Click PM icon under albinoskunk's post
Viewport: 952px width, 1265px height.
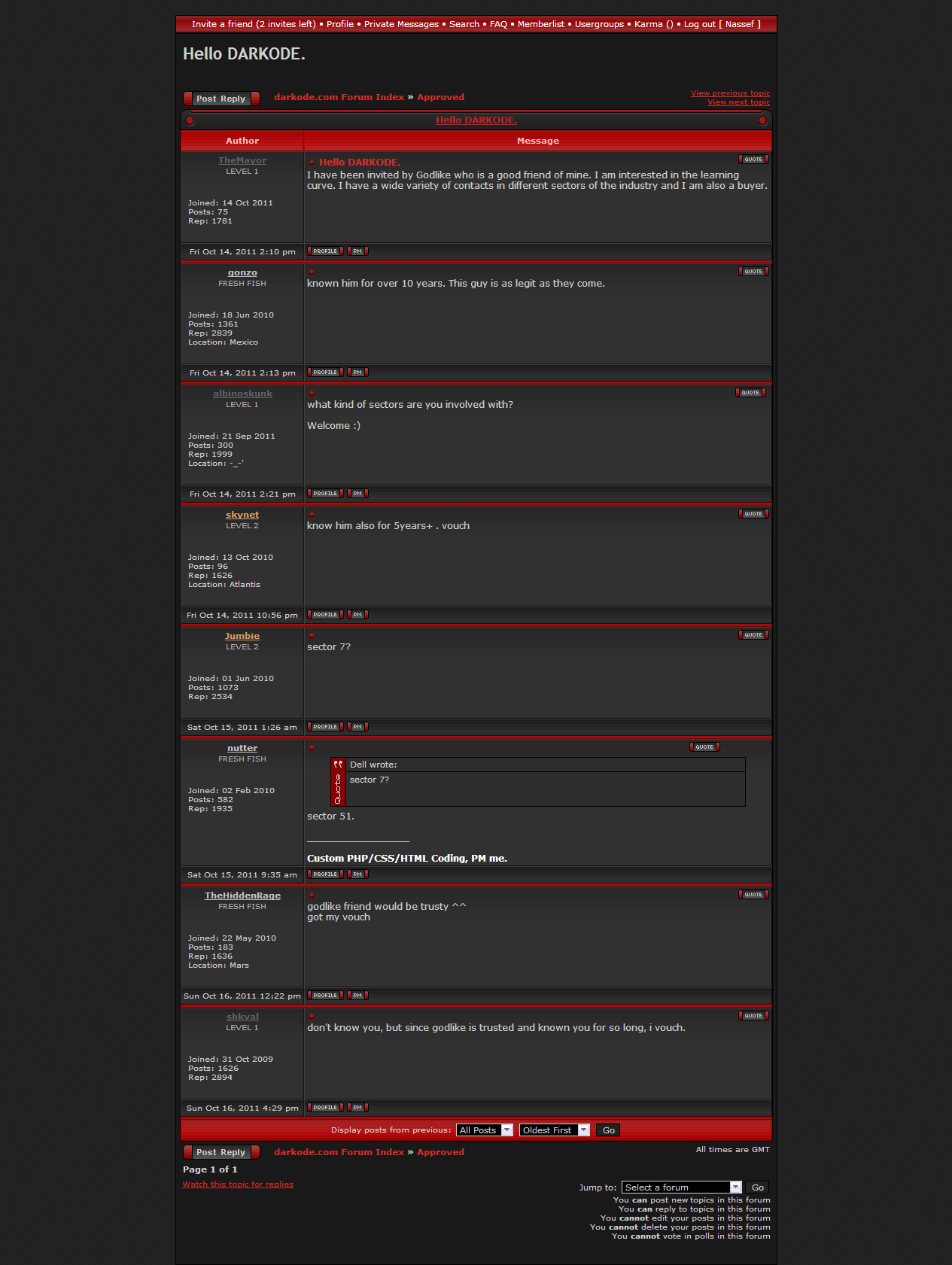coord(357,494)
